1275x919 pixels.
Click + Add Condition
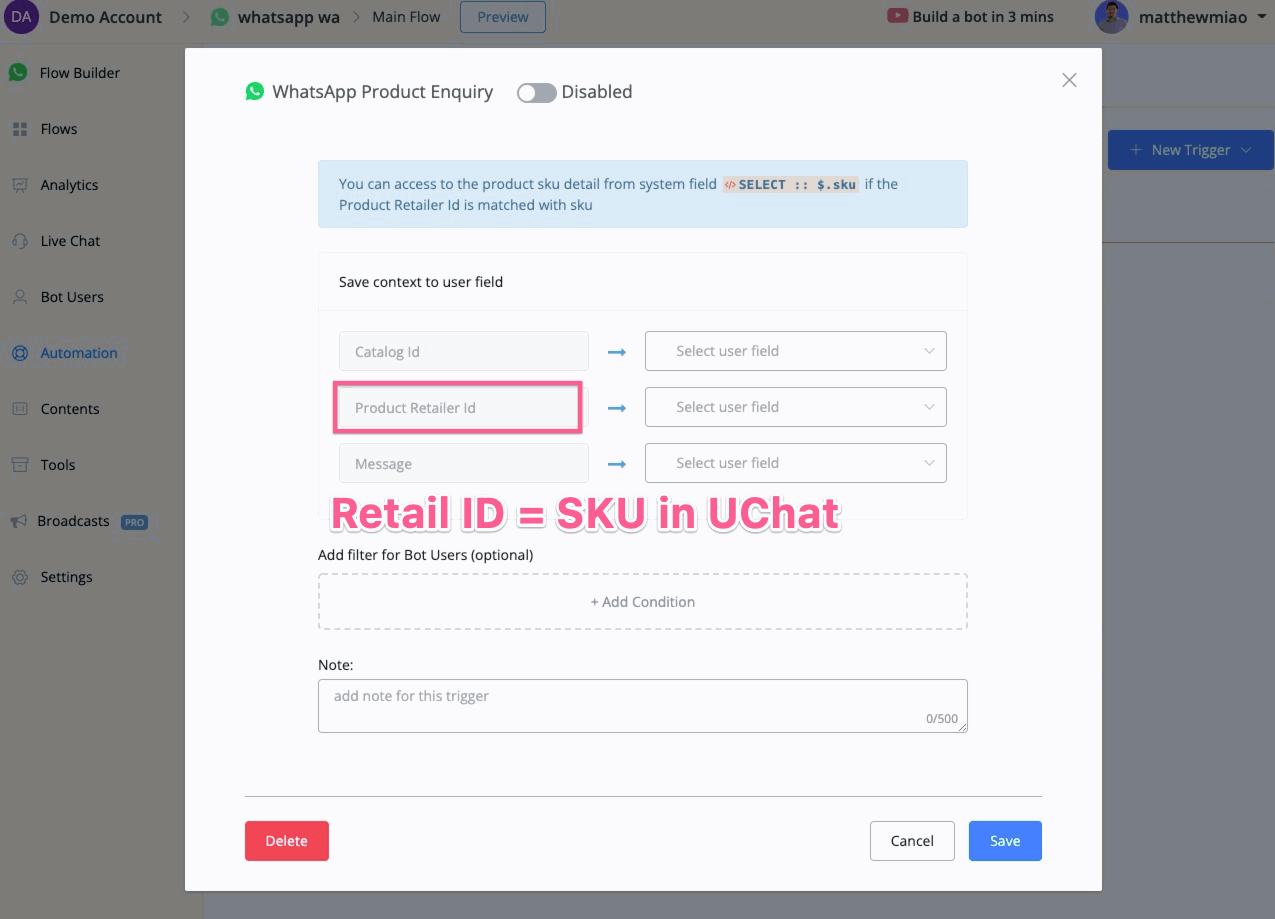643,602
